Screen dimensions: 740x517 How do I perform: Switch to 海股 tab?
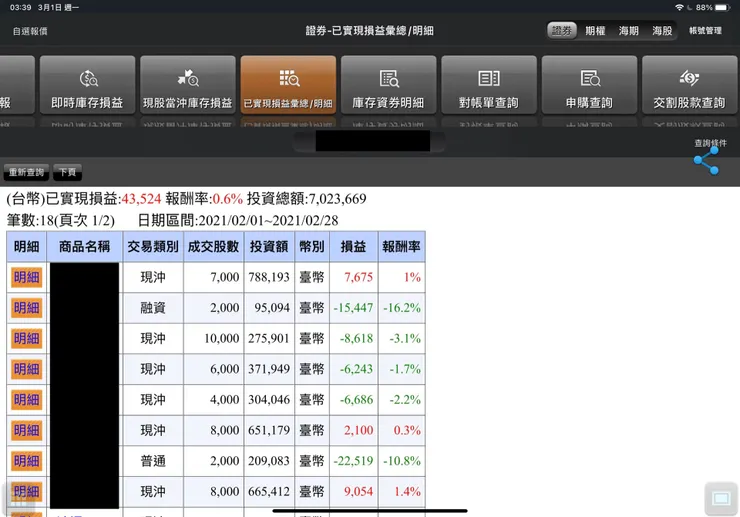[662, 31]
